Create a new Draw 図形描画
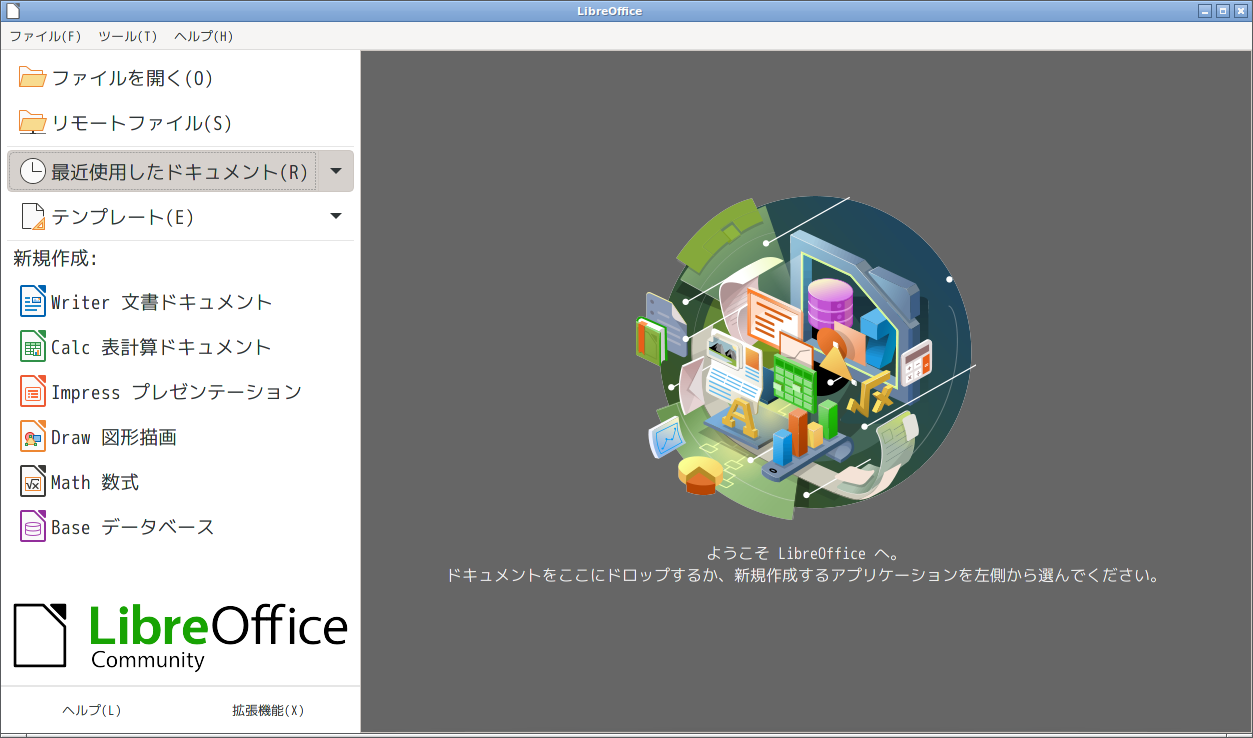This screenshot has width=1253, height=738. (180, 437)
